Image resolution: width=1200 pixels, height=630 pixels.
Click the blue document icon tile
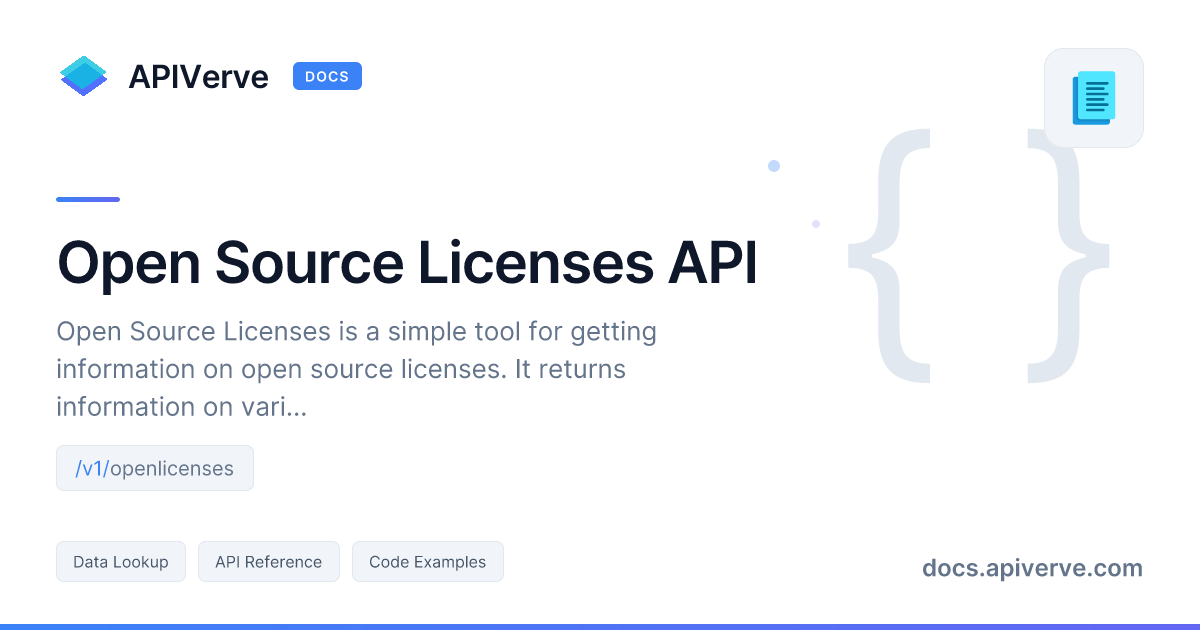click(1094, 98)
